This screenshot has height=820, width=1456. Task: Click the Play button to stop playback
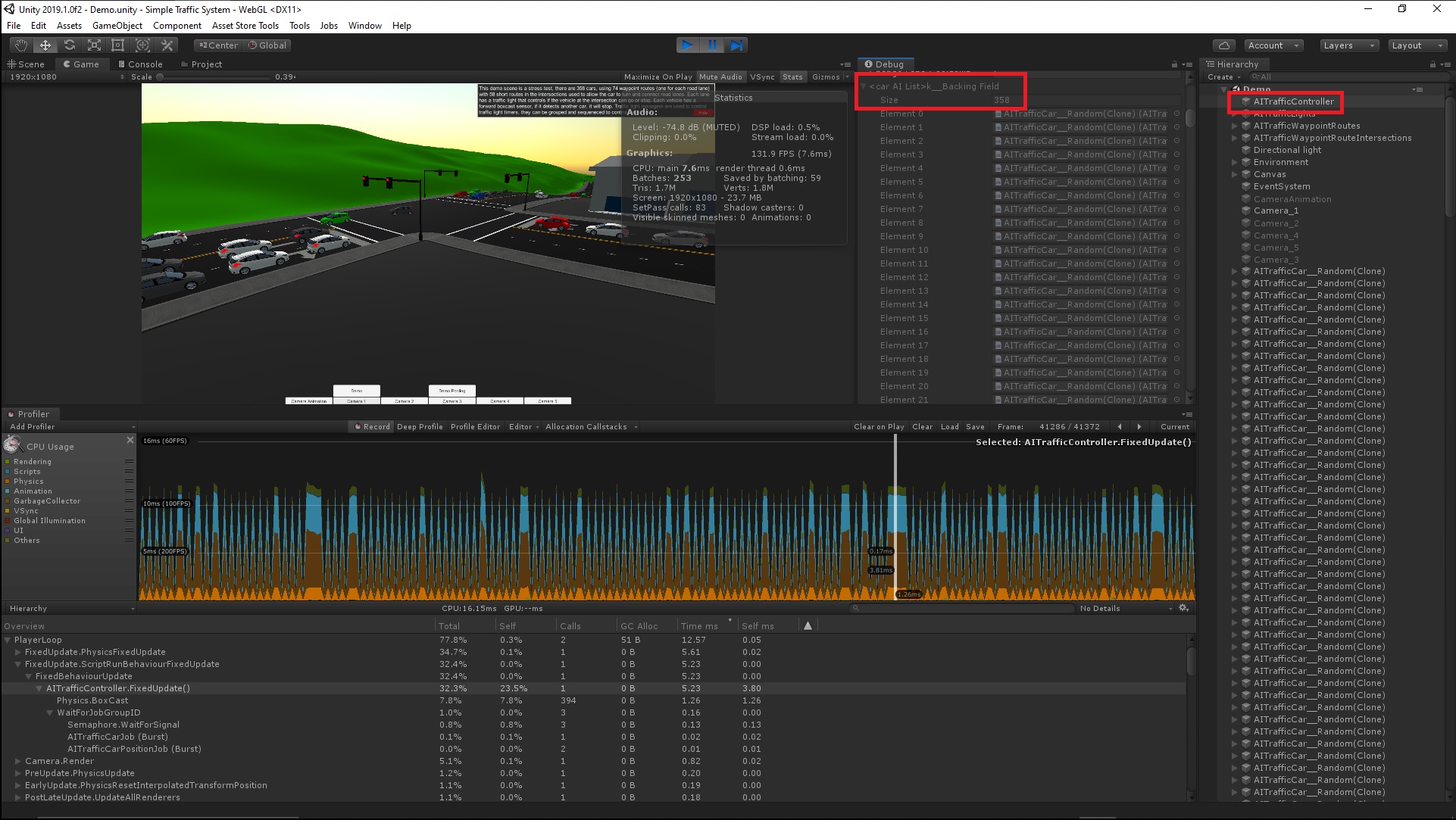(x=687, y=45)
